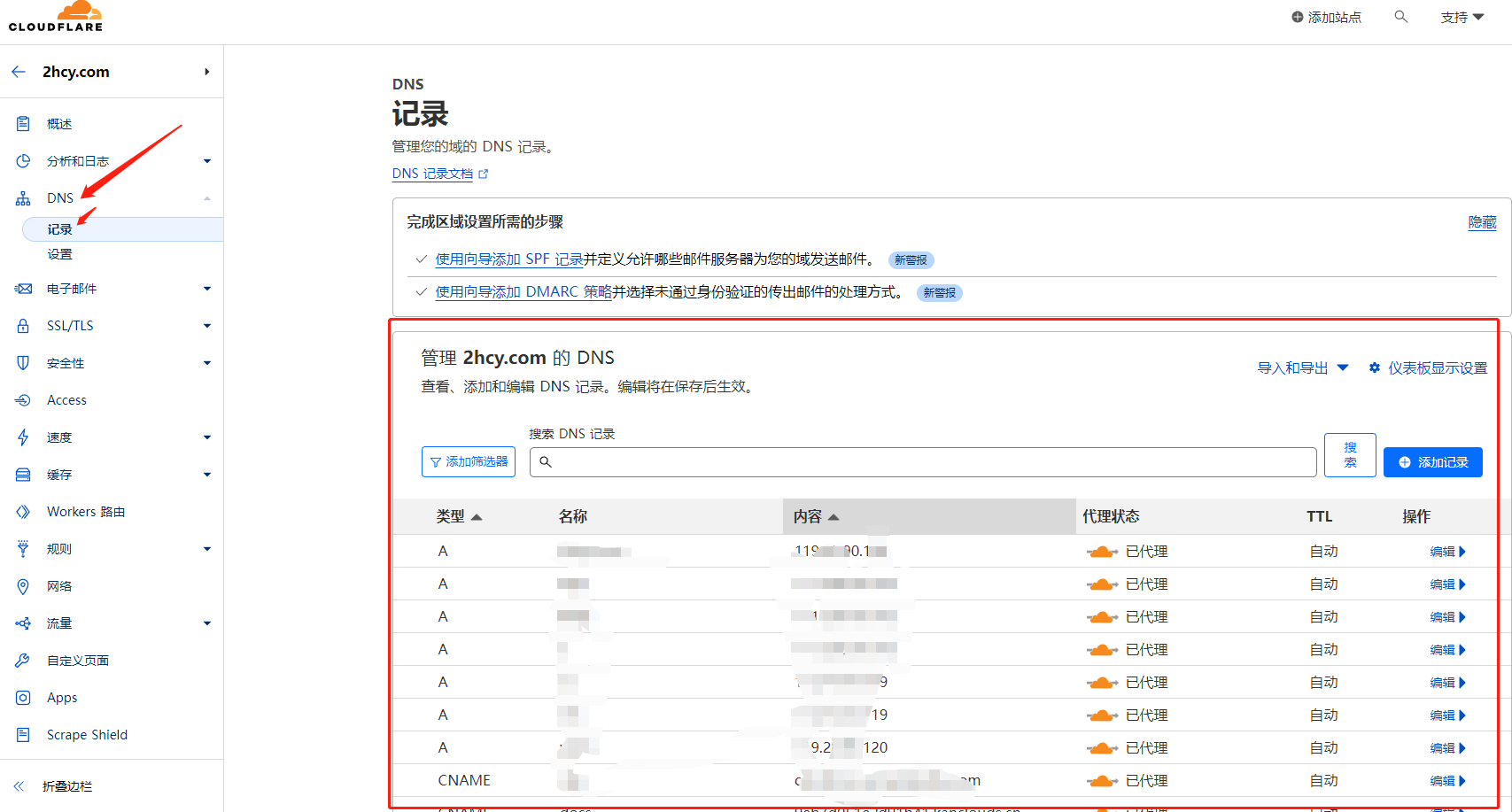The height and width of the screenshot is (812, 1512).
Task: Click the CNAME type cell
Action: 464,781
